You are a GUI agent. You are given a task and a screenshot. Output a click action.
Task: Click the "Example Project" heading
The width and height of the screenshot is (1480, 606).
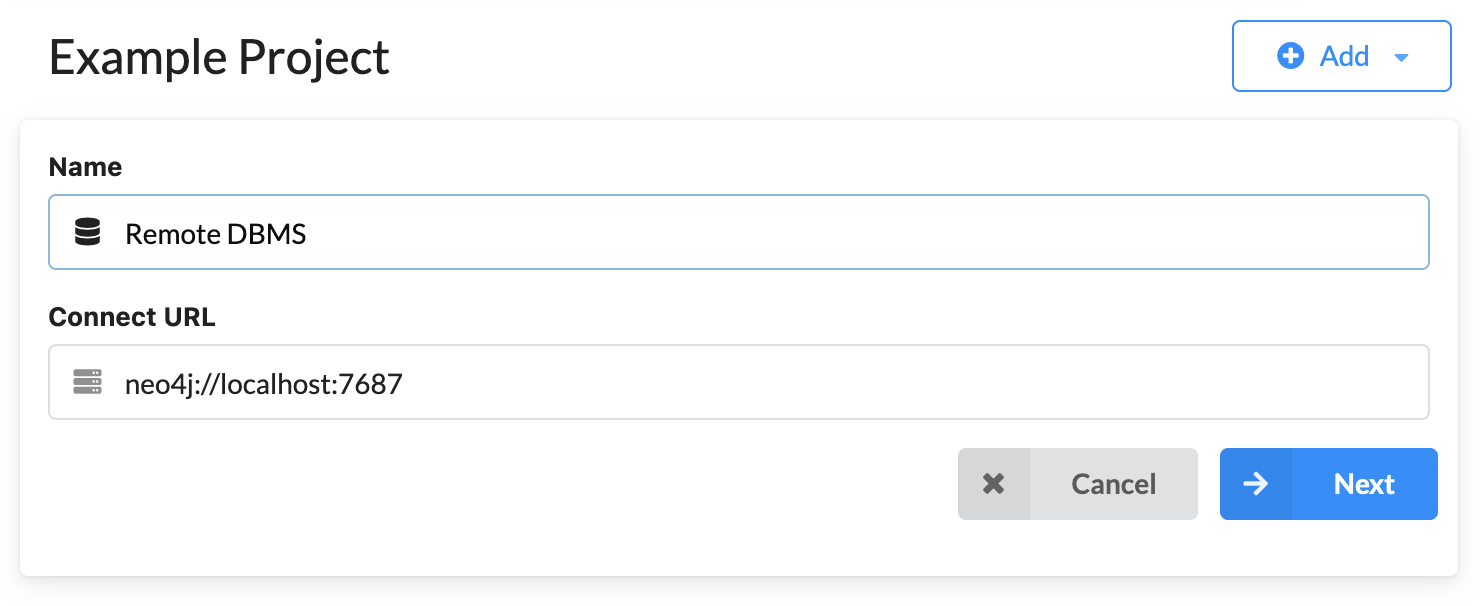click(219, 58)
